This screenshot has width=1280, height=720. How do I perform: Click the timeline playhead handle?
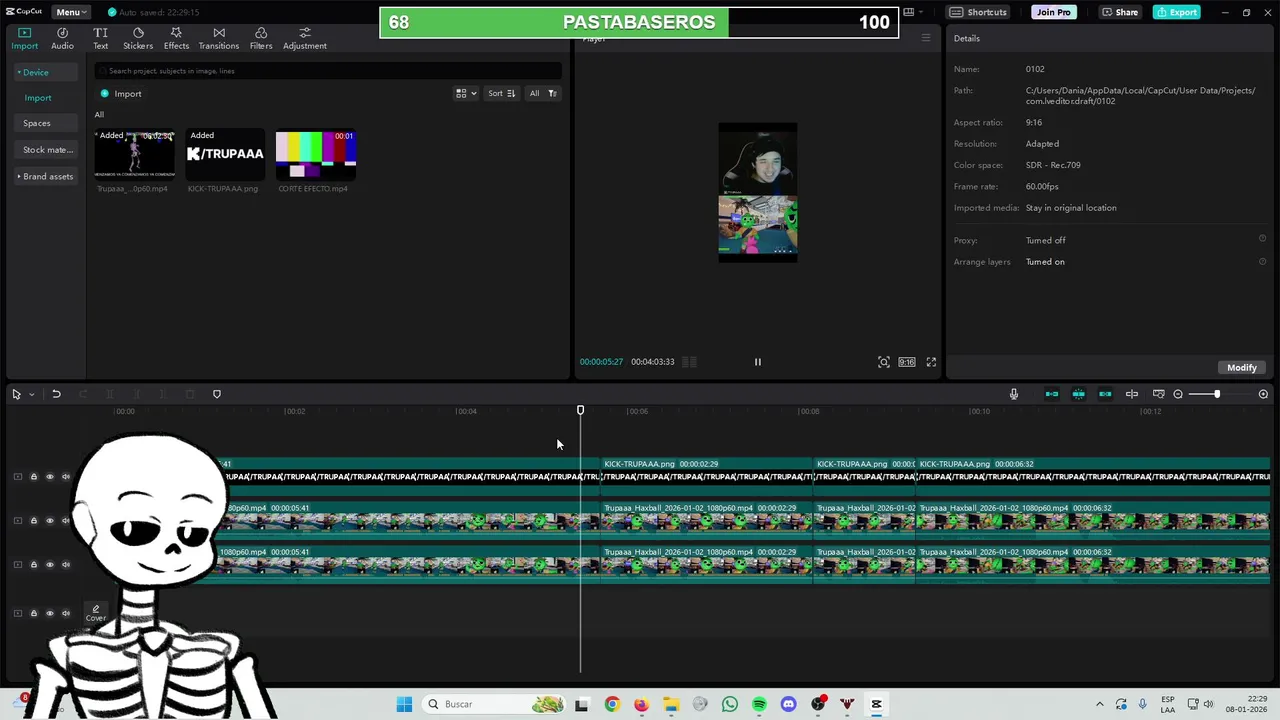(580, 410)
